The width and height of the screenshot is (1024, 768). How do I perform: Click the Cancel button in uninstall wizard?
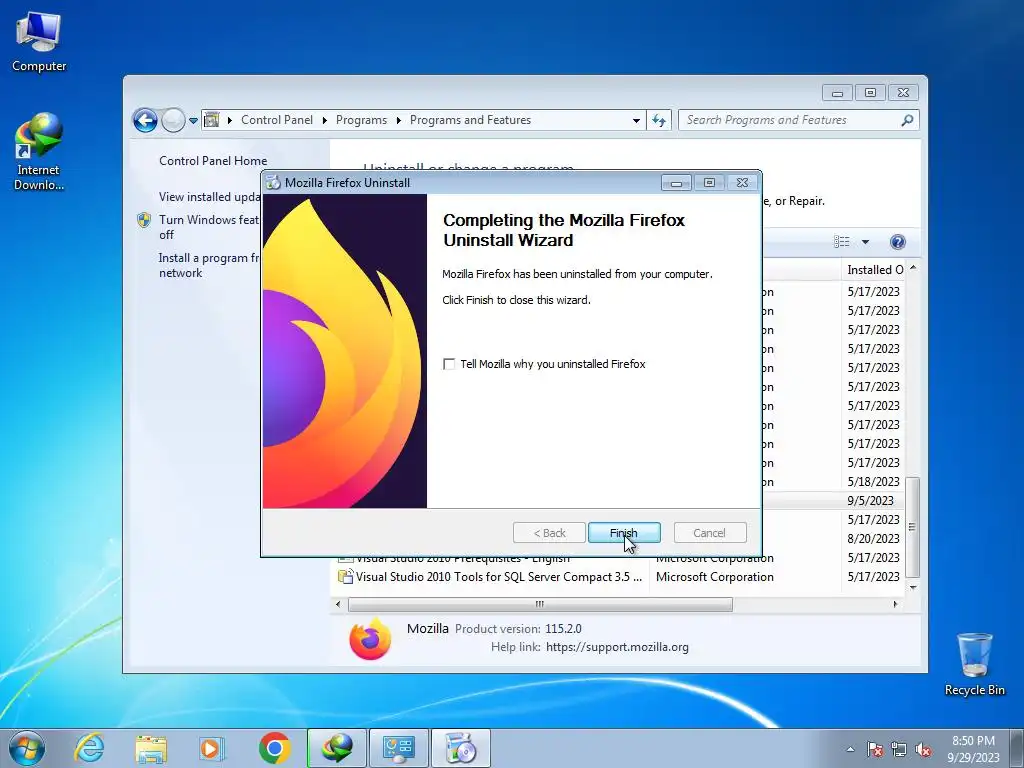709,533
